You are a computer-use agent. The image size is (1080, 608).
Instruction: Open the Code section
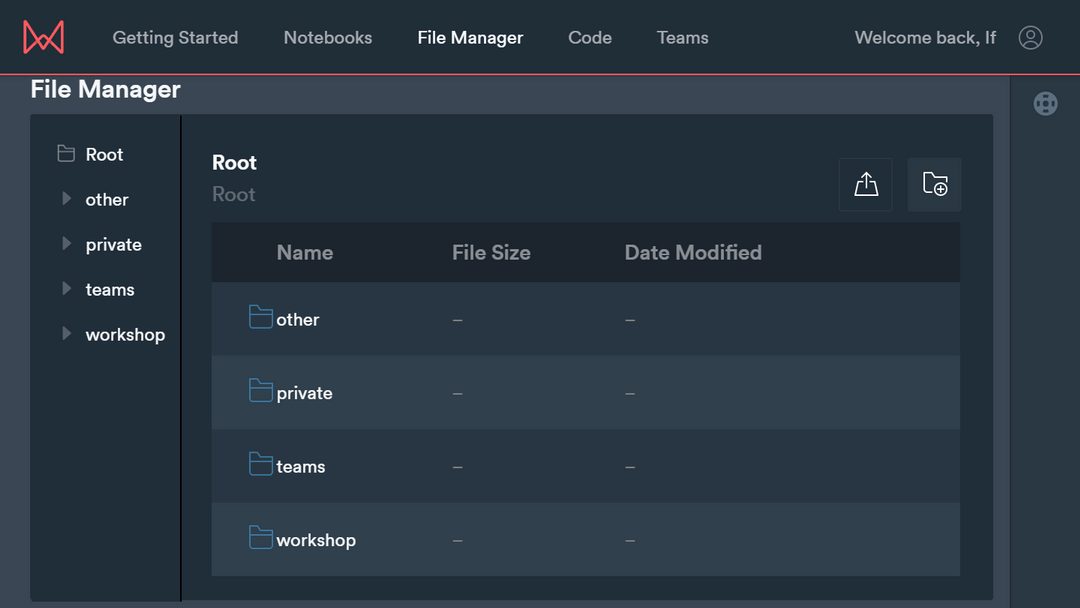tap(589, 37)
